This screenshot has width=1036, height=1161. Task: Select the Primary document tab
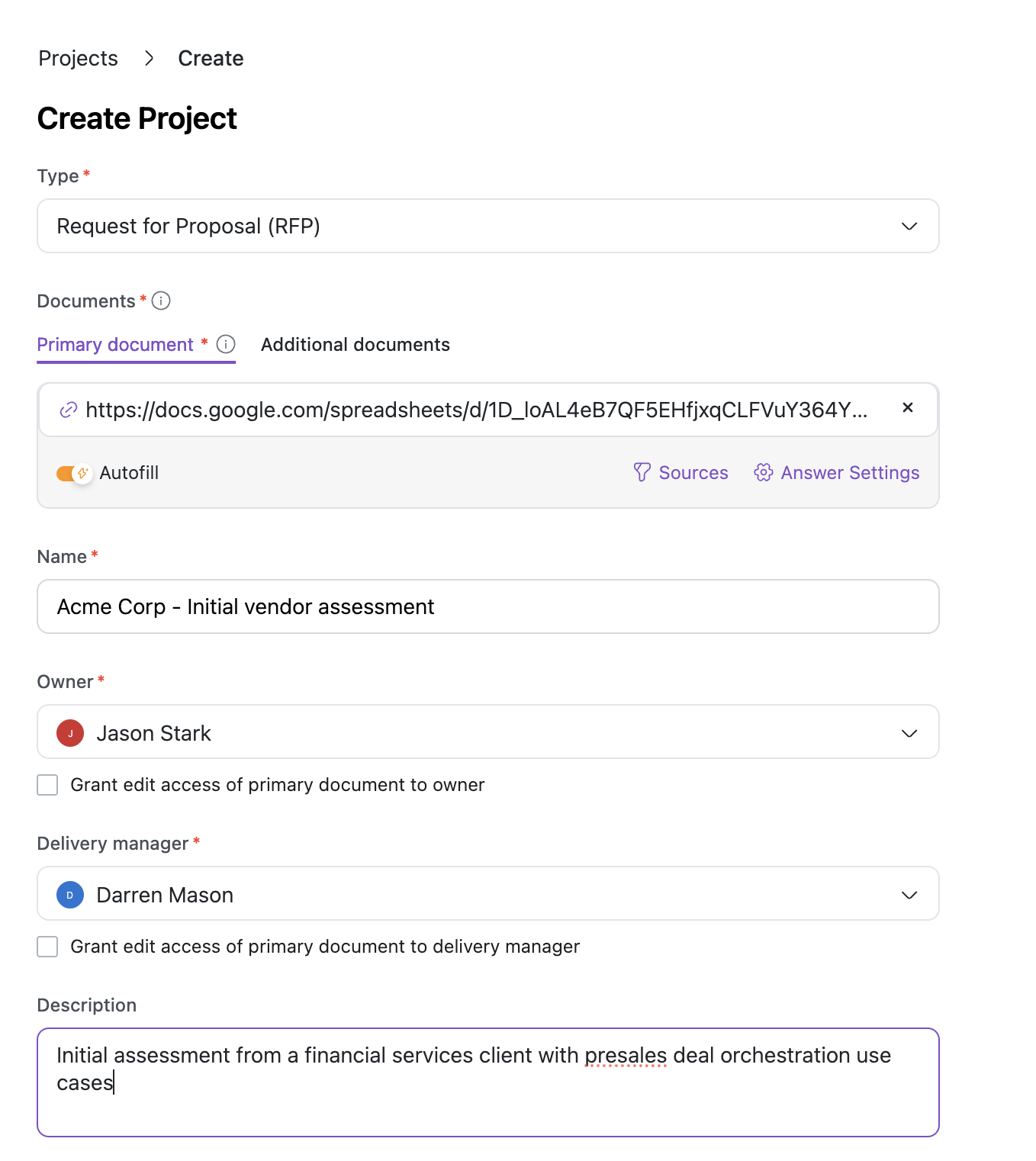(x=116, y=345)
